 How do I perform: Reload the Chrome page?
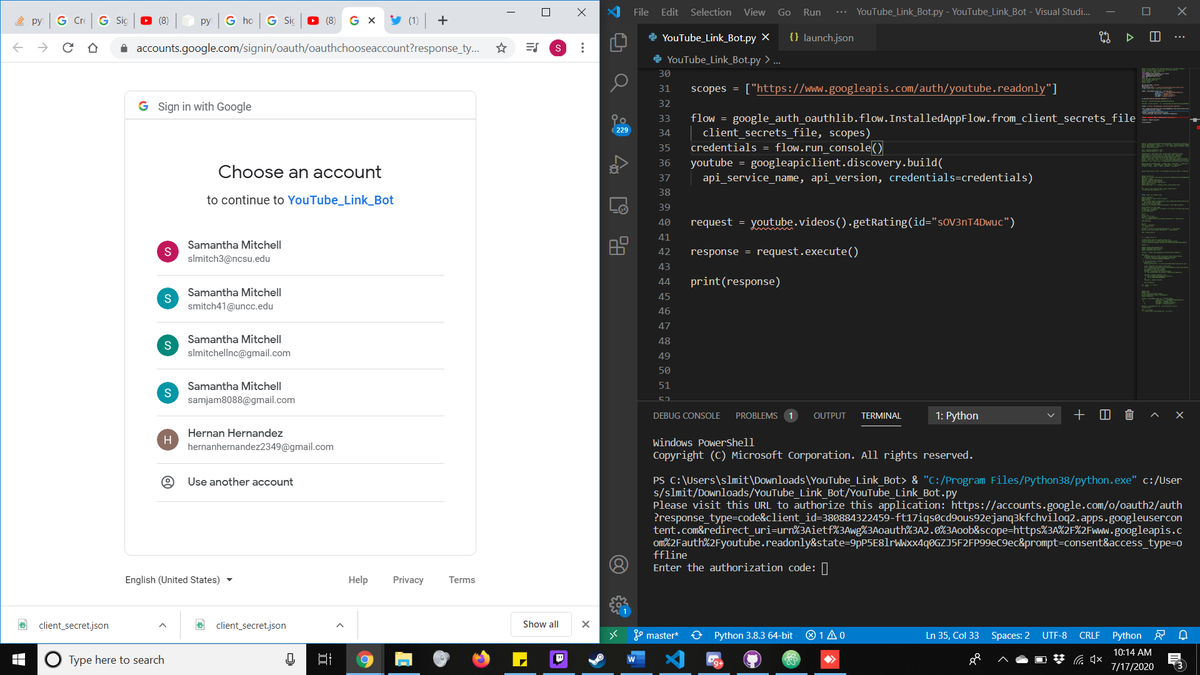point(67,48)
